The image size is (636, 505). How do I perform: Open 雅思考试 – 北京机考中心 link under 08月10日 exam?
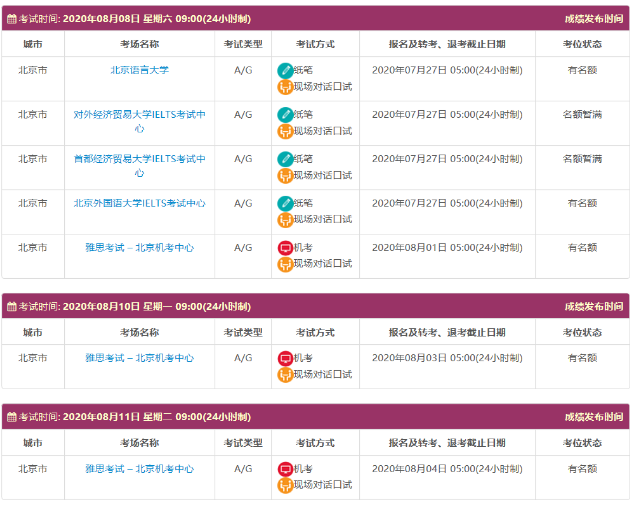tap(140, 358)
